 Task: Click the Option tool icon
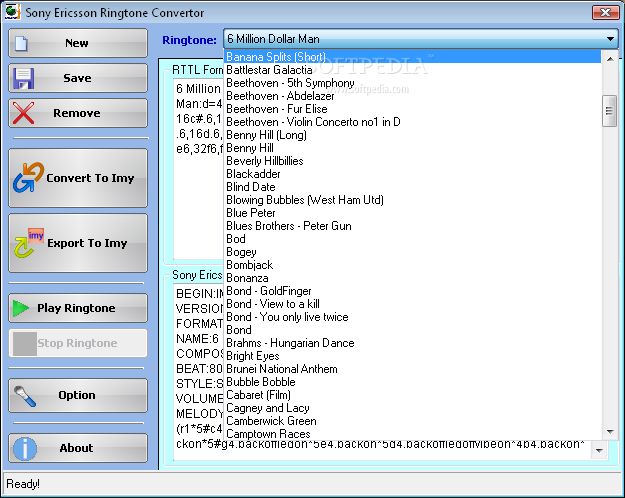point(25,396)
